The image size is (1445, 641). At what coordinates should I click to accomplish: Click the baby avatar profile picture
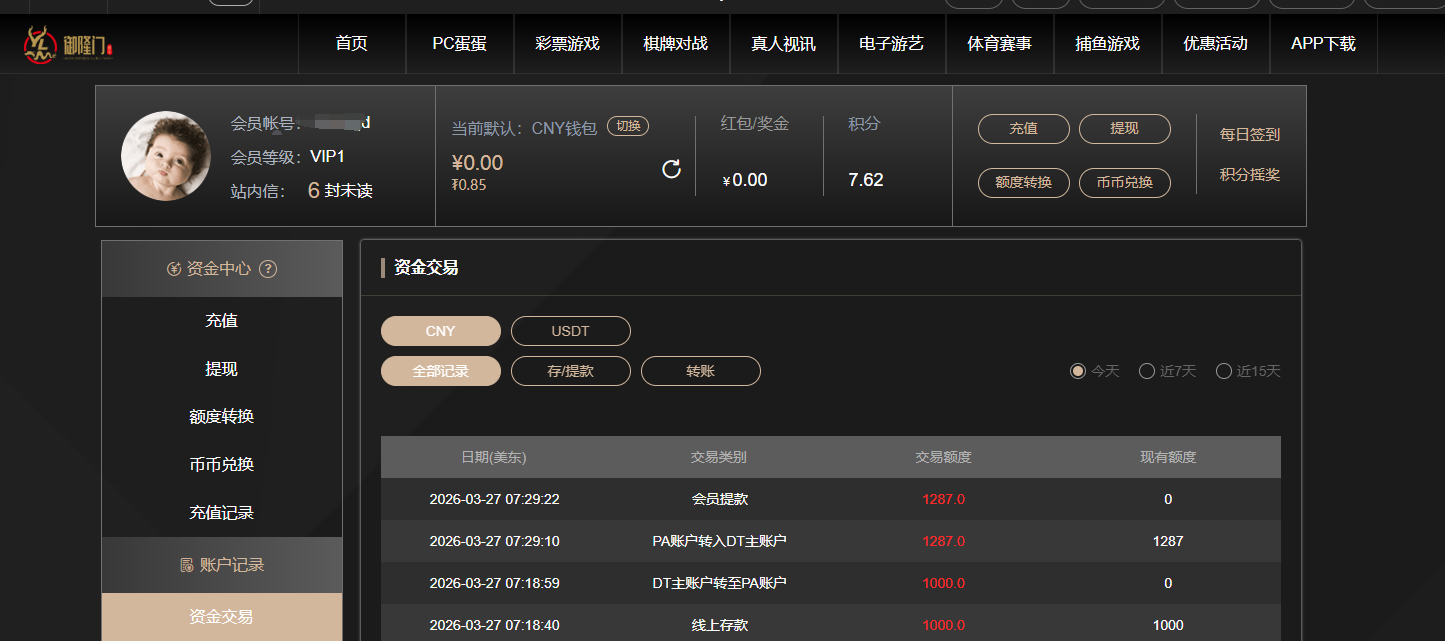pos(166,156)
